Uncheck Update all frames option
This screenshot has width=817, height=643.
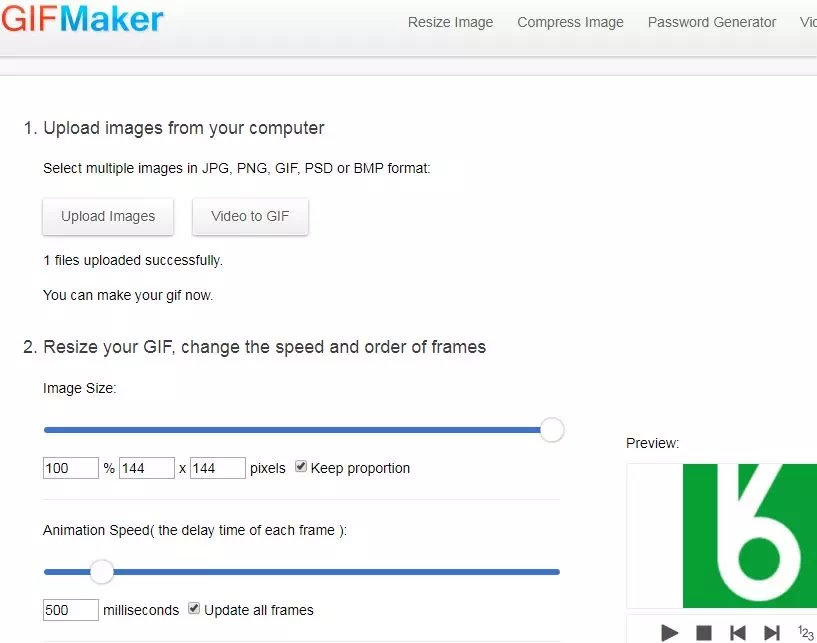click(194, 608)
